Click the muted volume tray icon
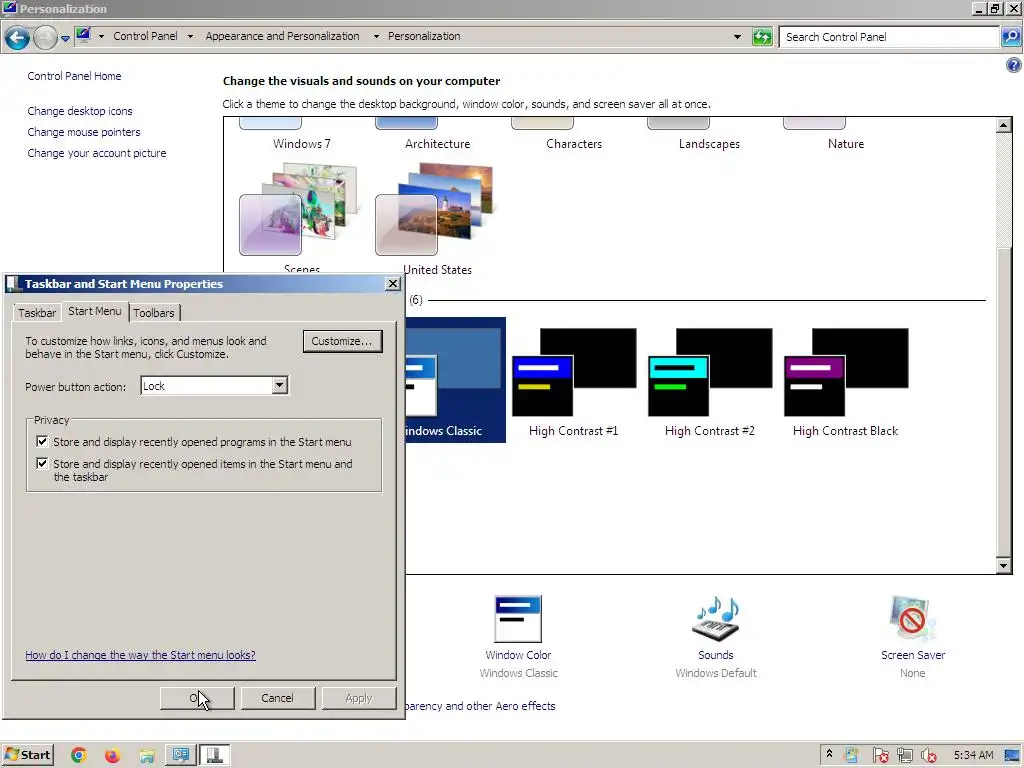This screenshot has width=1024, height=768. [929, 756]
